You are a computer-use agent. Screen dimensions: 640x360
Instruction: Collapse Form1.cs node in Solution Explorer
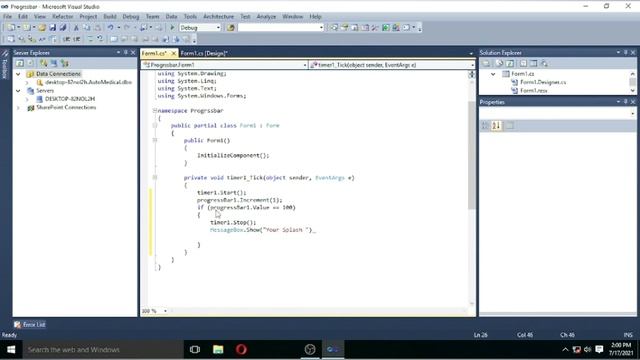(x=493, y=74)
